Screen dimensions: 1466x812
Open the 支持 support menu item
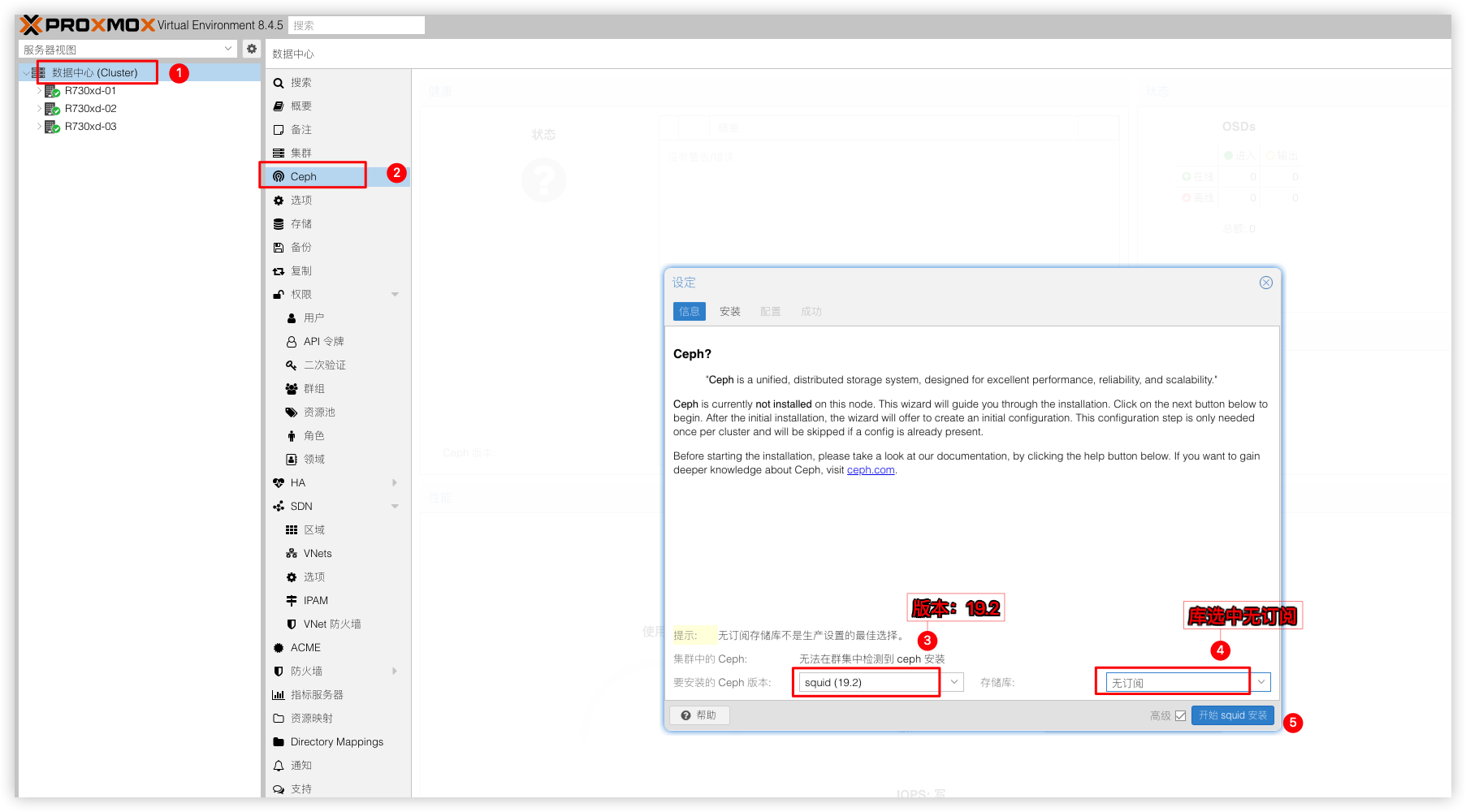[337, 789]
